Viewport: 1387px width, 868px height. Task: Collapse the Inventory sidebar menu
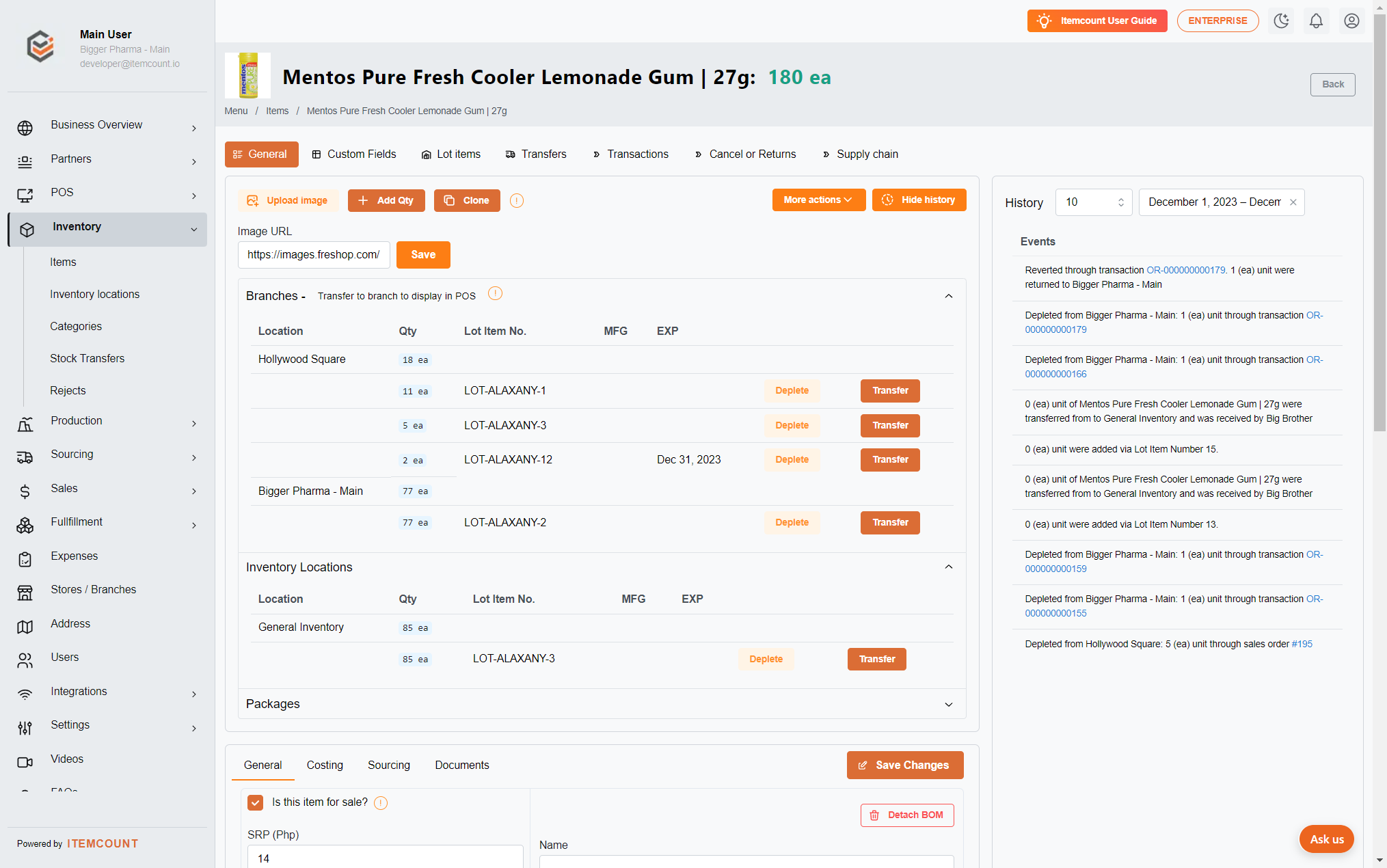point(107,229)
